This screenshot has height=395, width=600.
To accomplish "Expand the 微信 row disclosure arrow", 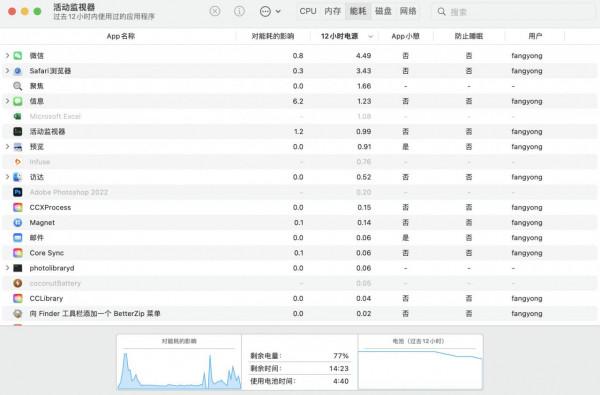I will (x=7, y=55).
